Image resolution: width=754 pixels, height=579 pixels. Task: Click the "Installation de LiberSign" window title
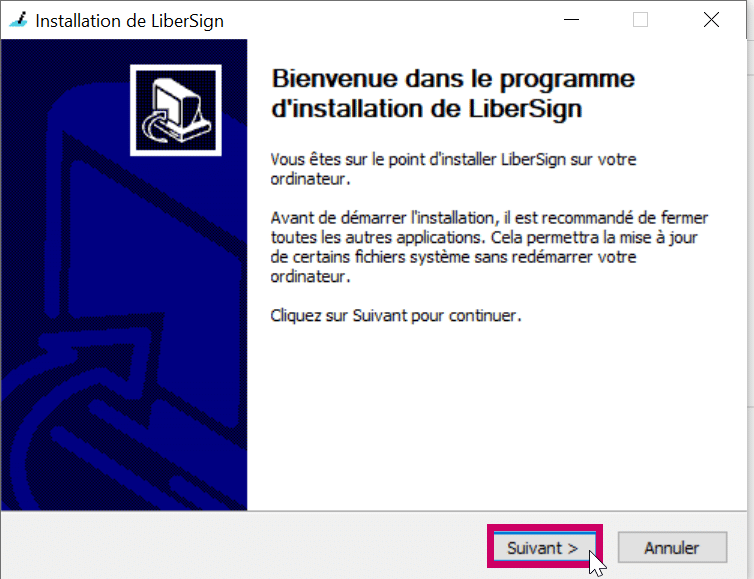130,21
